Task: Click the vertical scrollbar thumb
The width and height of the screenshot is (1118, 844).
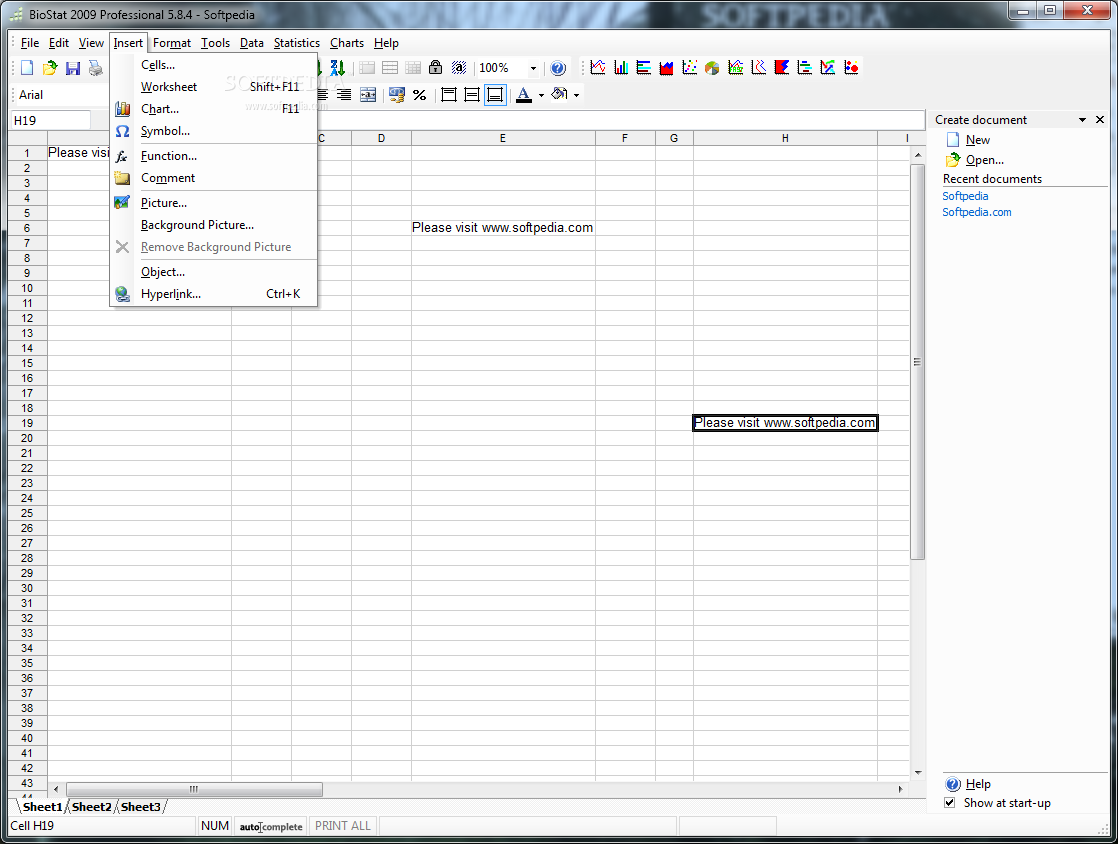Action: pyautogui.click(x=918, y=362)
